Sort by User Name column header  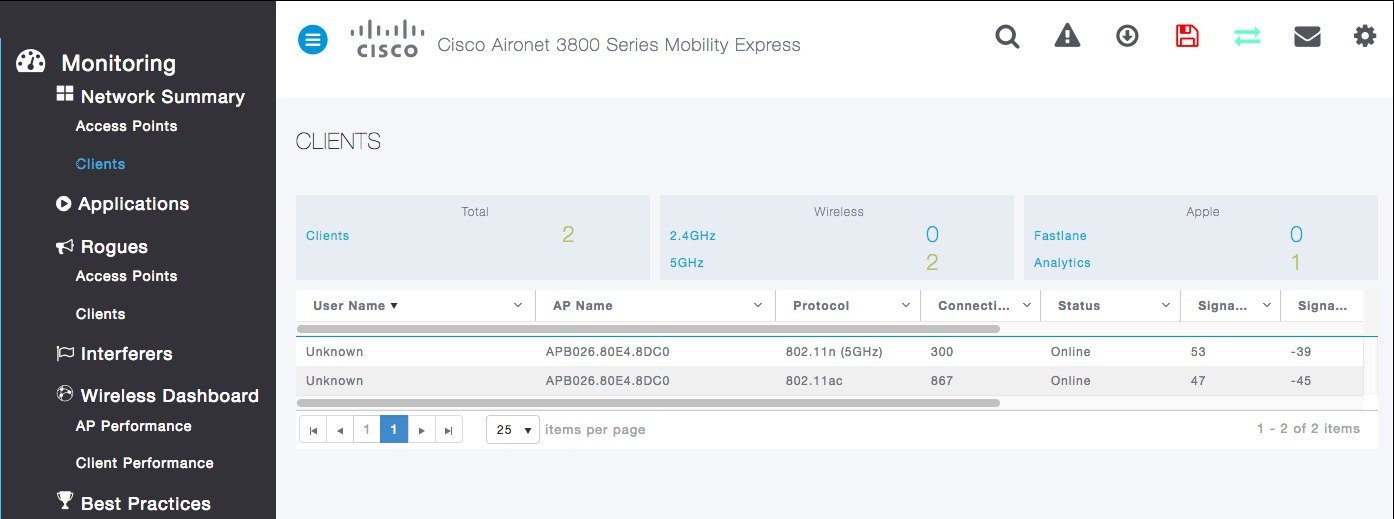coord(355,306)
